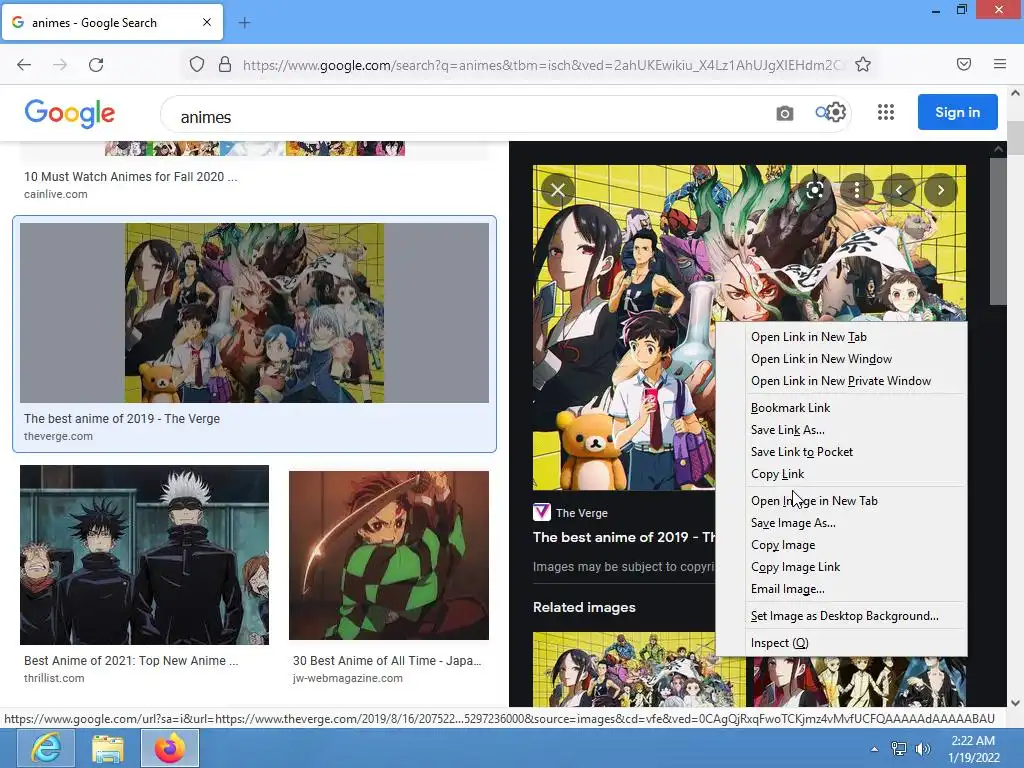
Task: Open the first related image thumbnail
Action: [639, 669]
